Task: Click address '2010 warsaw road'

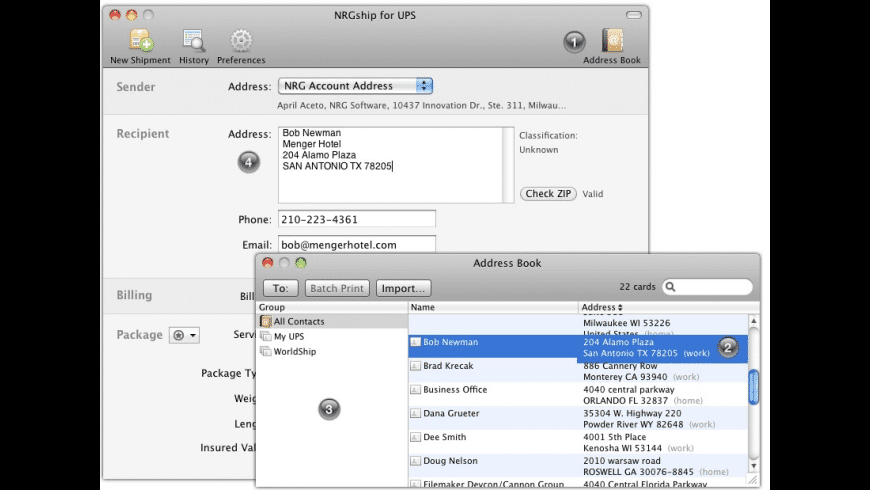Action: tap(622, 461)
